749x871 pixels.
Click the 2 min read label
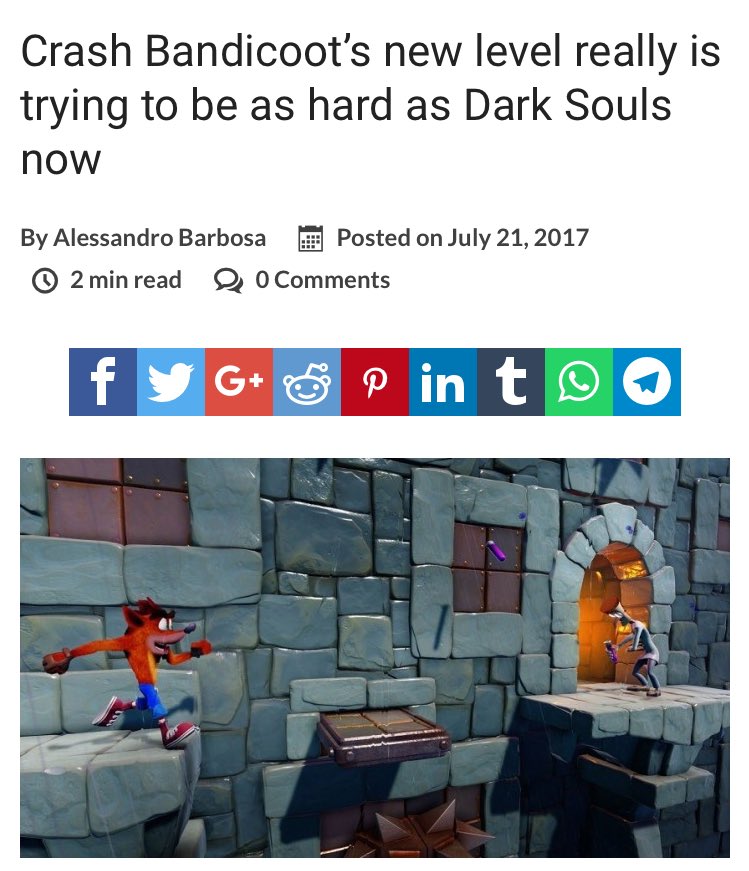(126, 280)
